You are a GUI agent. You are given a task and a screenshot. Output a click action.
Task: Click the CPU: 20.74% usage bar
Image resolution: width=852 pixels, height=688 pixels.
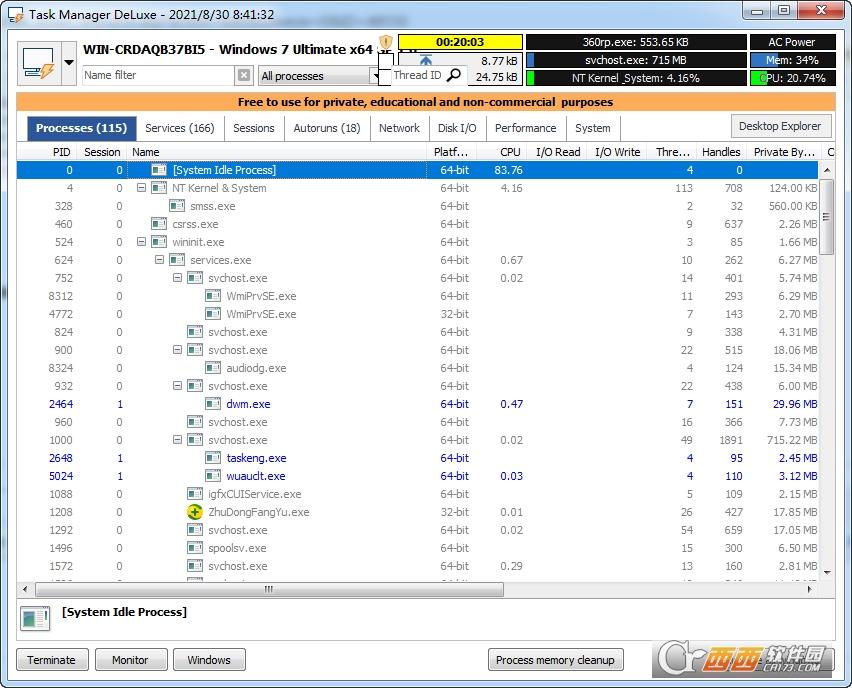click(793, 78)
